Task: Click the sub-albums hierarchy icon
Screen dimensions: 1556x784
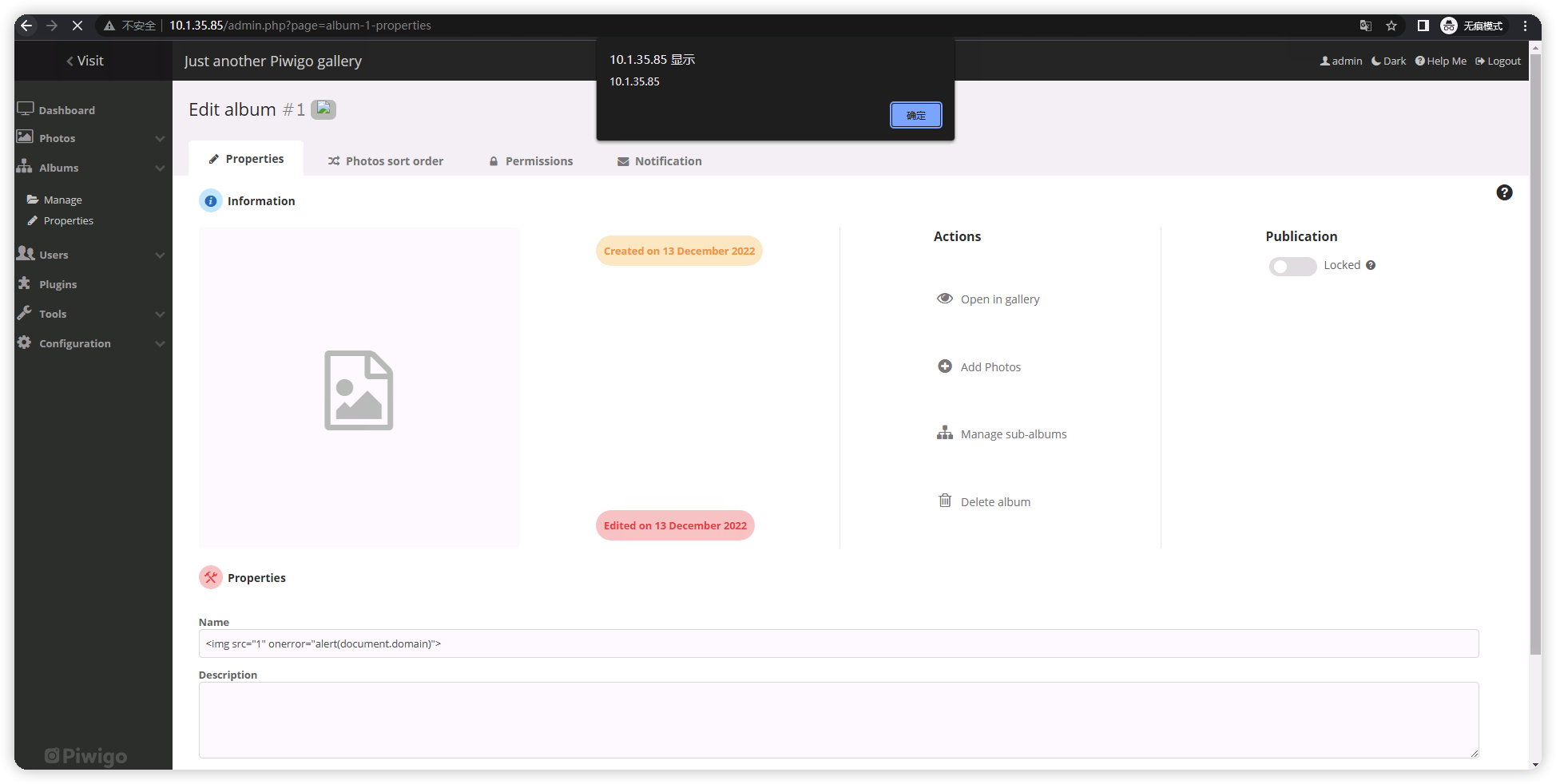Action: pos(945,433)
